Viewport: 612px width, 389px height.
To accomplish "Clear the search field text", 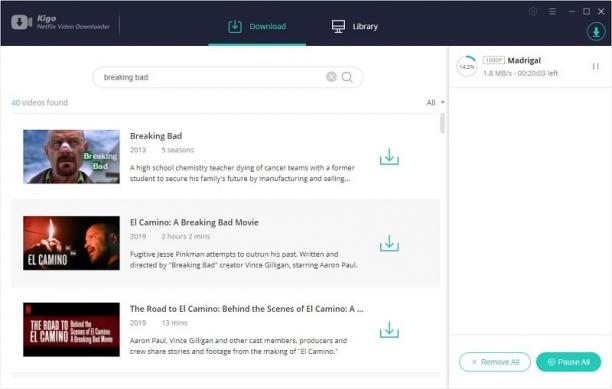I will coord(331,77).
